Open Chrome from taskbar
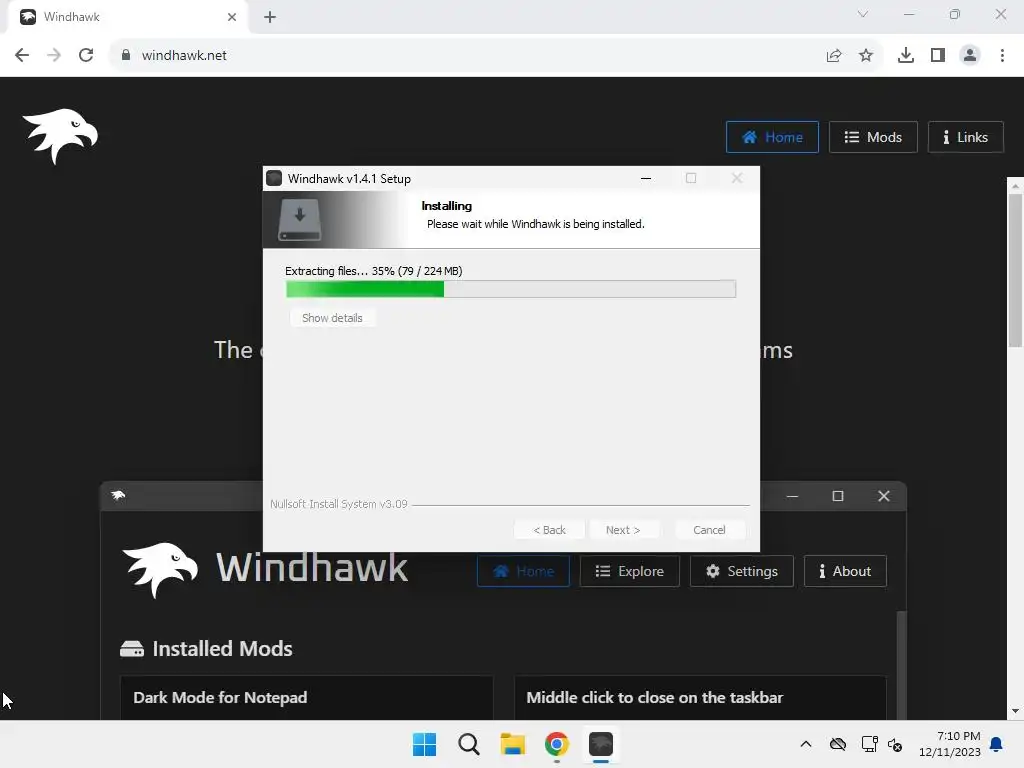The height and width of the screenshot is (768, 1024). [556, 744]
